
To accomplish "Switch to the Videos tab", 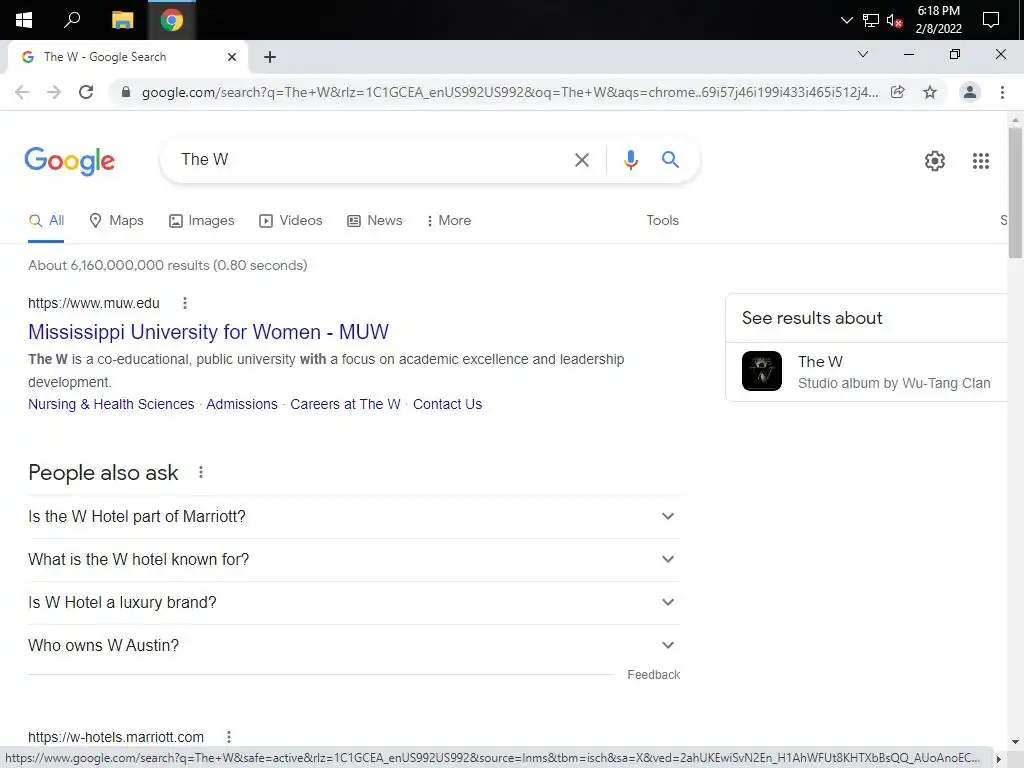I will [x=291, y=221].
